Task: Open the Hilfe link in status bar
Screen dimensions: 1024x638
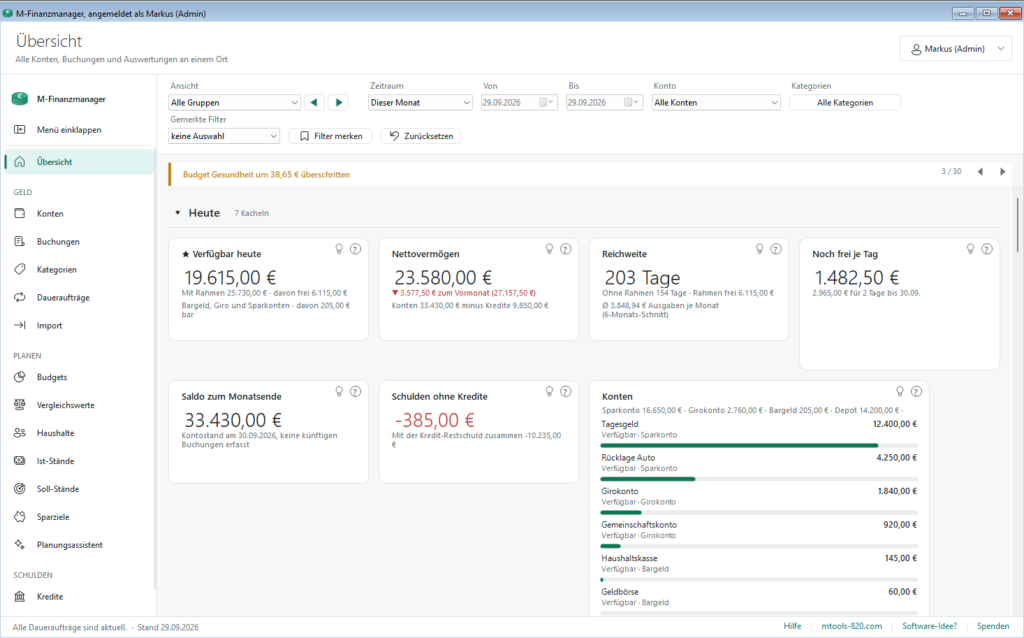Action: point(792,626)
